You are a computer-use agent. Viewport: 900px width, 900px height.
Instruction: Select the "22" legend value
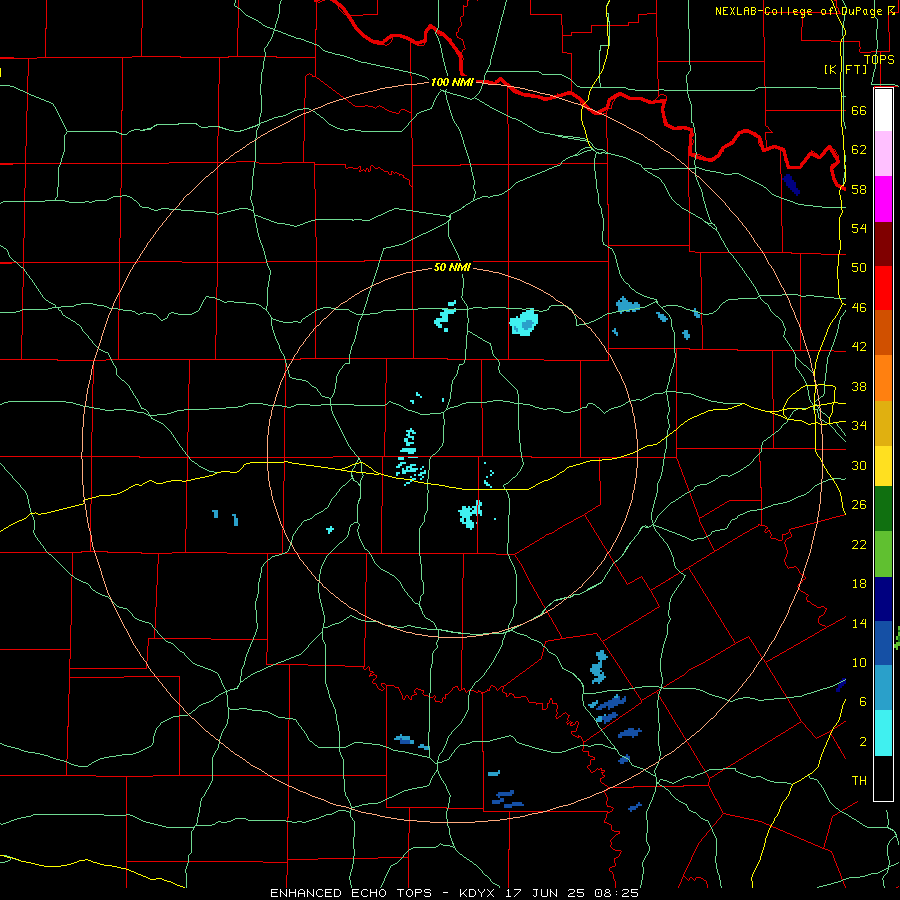click(859, 545)
